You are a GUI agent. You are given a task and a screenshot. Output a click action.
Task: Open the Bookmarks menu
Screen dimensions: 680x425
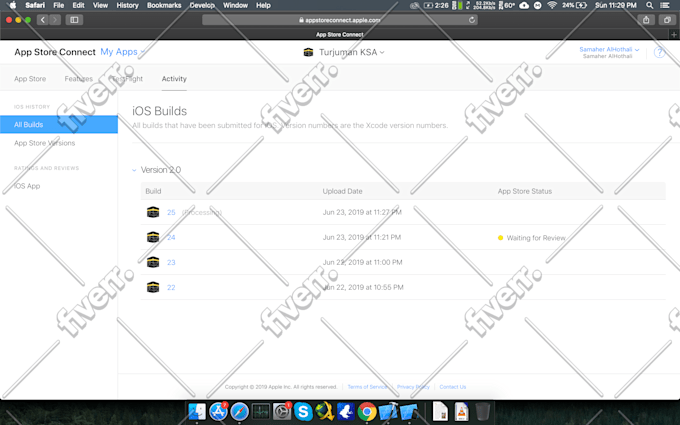tap(164, 5)
